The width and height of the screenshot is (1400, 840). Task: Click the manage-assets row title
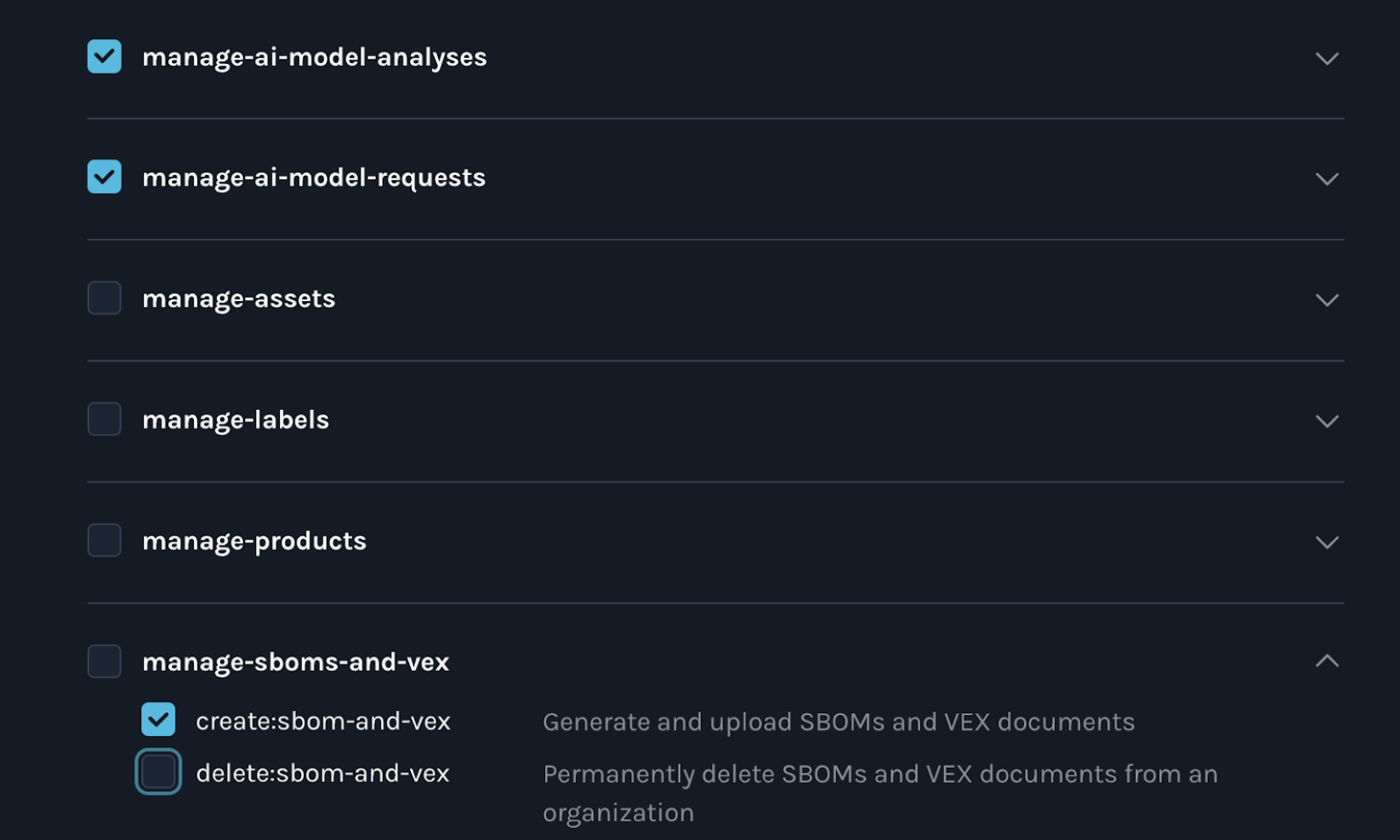pos(239,299)
